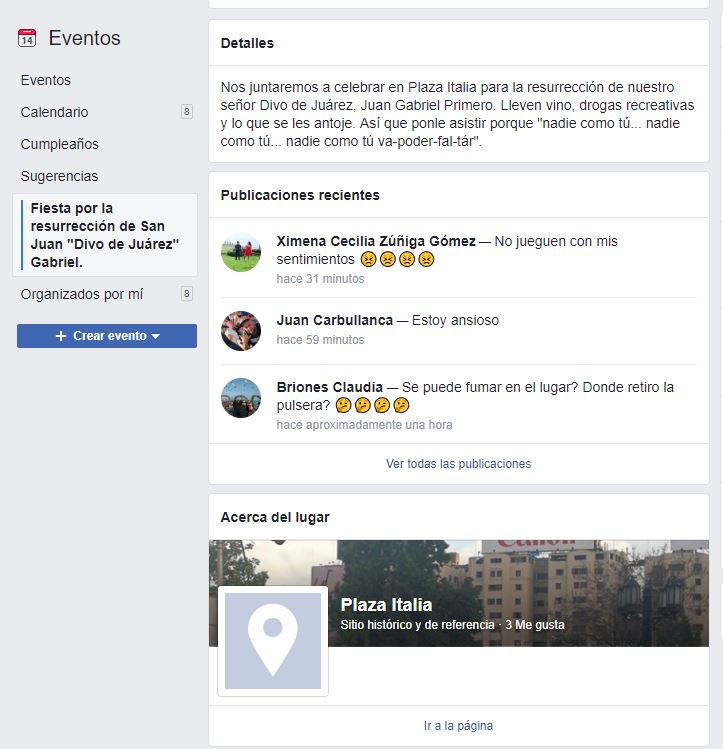Open Sugerencias in the sidebar
The height and width of the screenshot is (749, 723).
click(59, 176)
